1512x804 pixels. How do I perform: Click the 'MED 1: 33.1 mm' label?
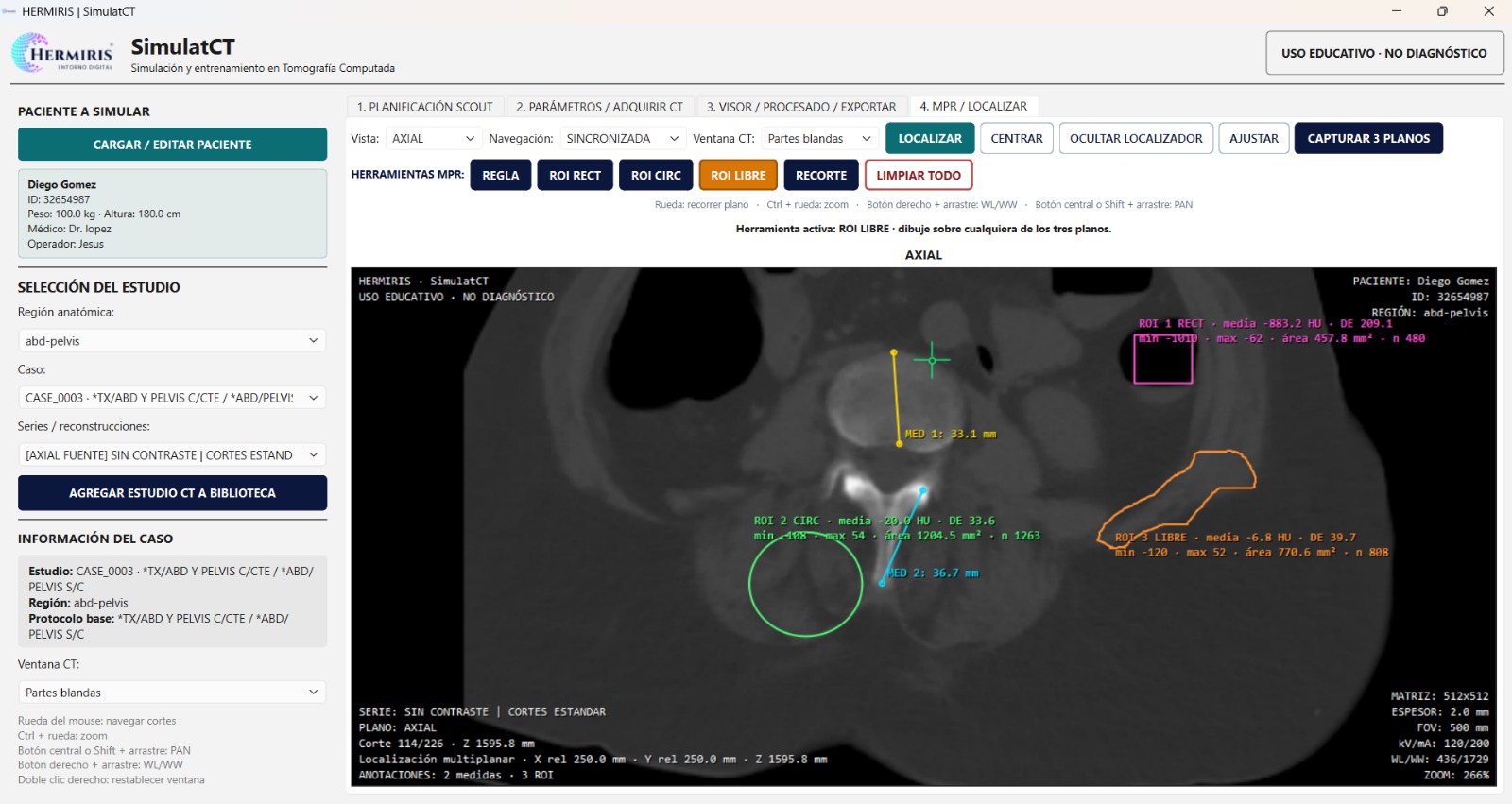click(x=951, y=434)
